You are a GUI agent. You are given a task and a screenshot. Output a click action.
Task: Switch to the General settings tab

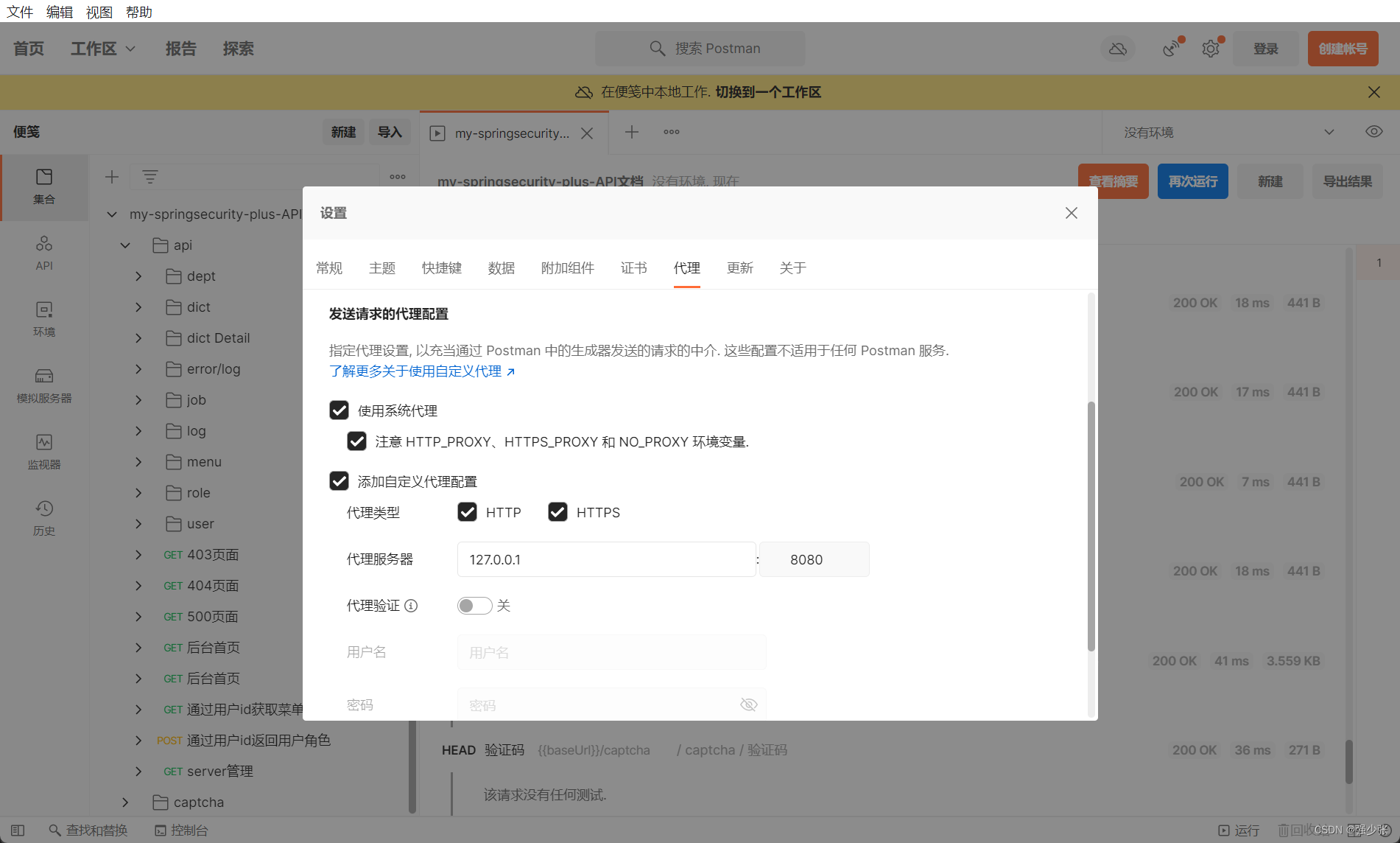329,268
